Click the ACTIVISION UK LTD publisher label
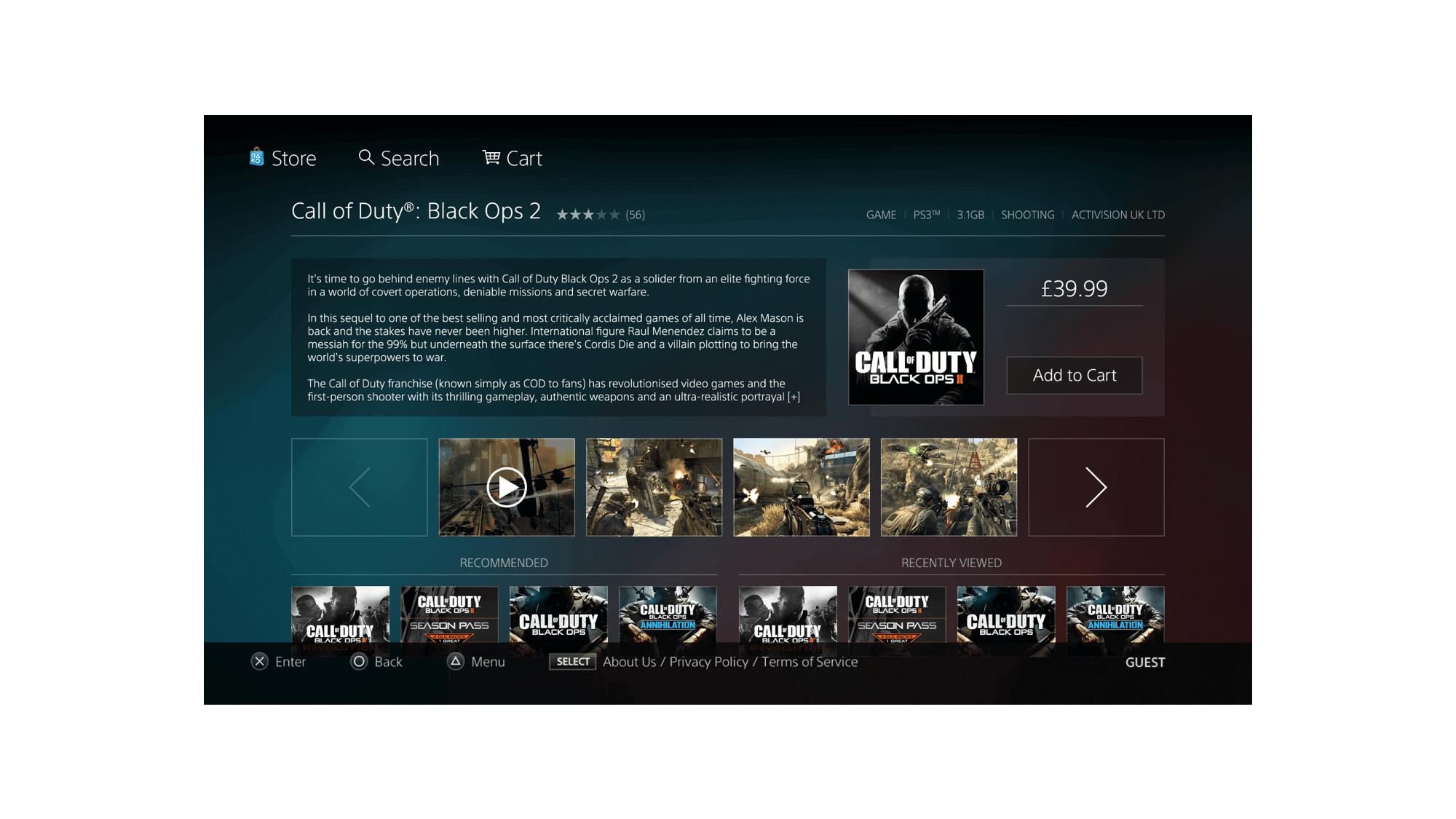 tap(1117, 215)
